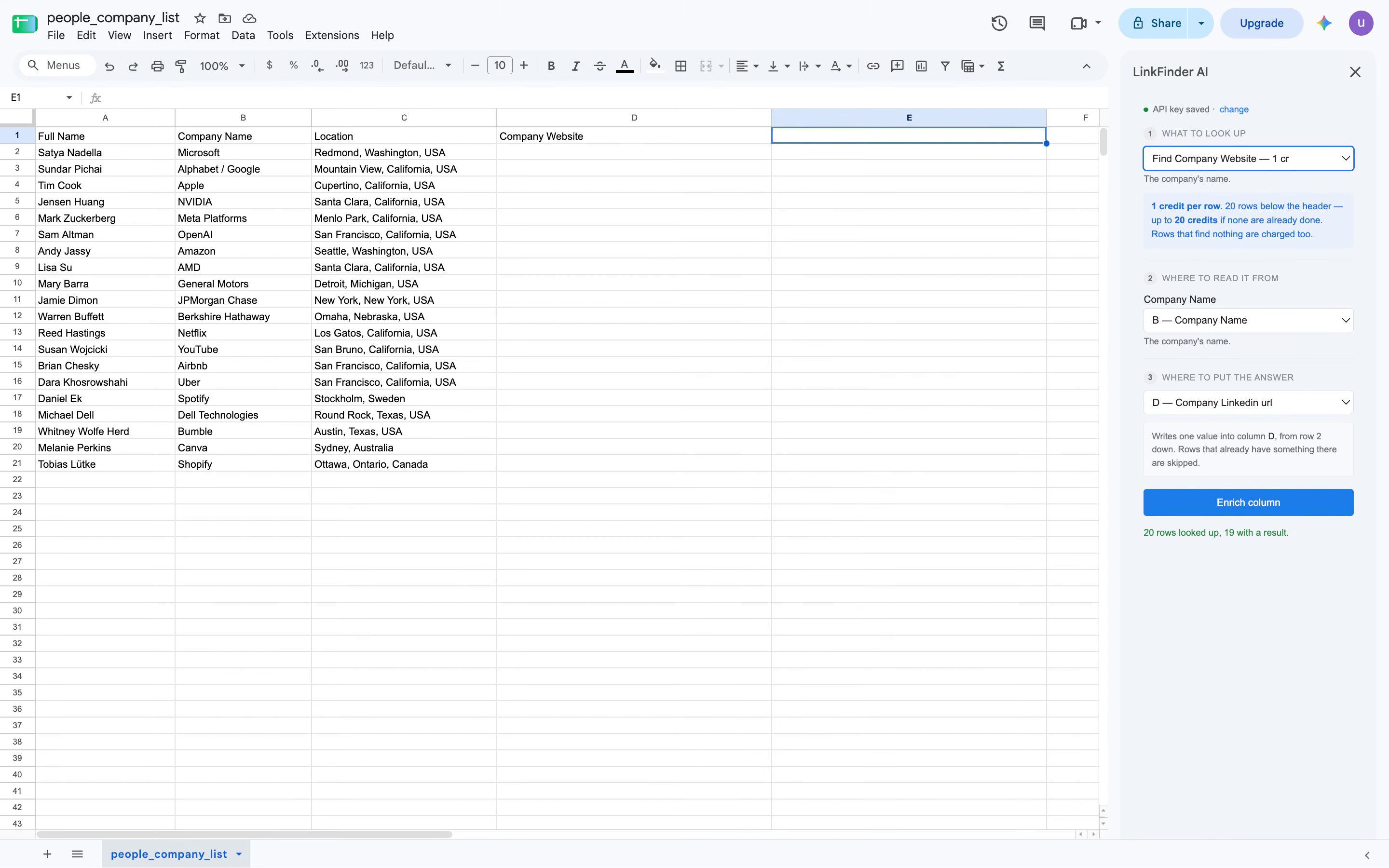Viewport: 1389px width, 868px height.
Task: Open the text color picker
Action: click(625, 66)
